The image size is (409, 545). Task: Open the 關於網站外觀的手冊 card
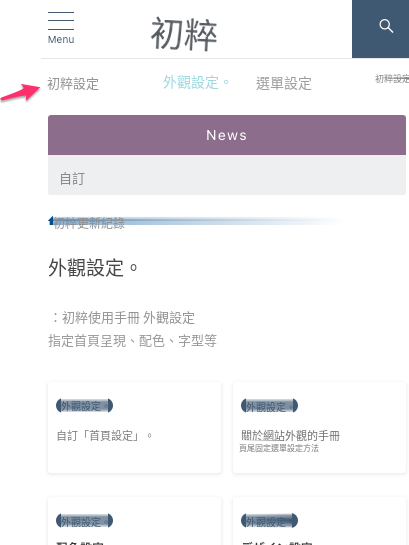[x=319, y=427]
